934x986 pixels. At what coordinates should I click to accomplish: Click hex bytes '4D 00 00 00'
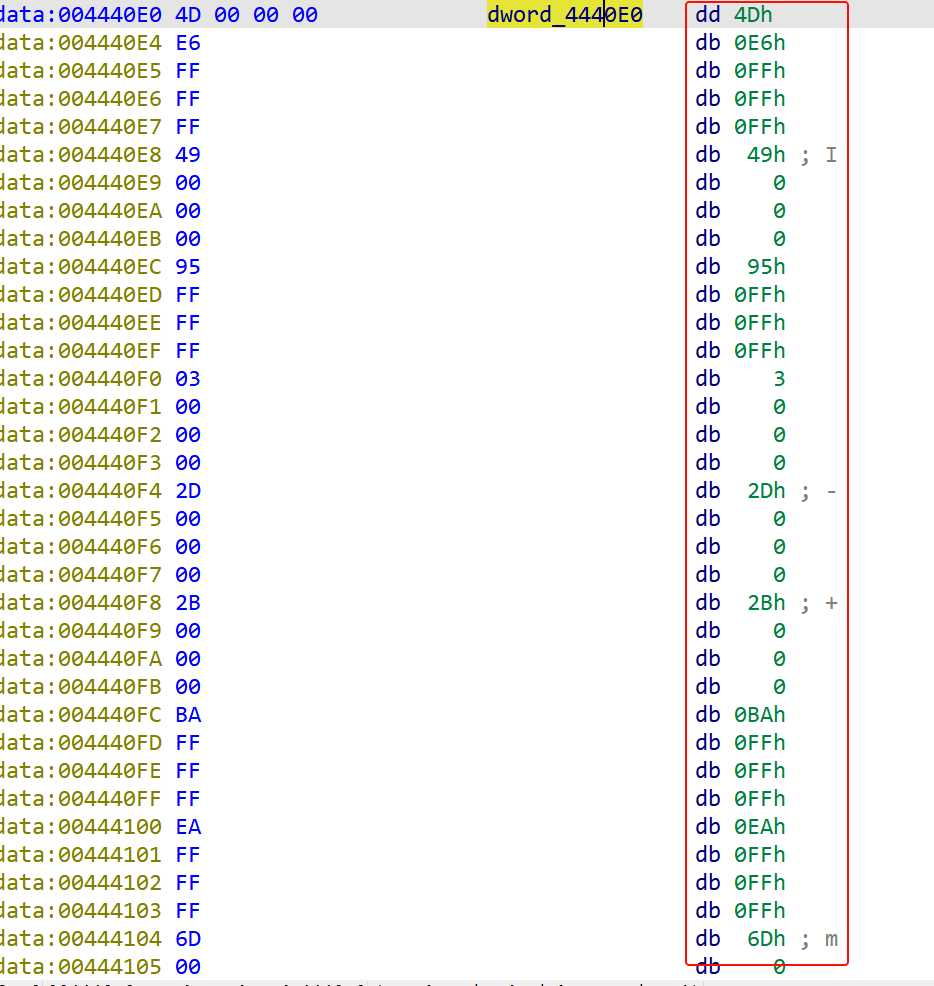coord(247,14)
